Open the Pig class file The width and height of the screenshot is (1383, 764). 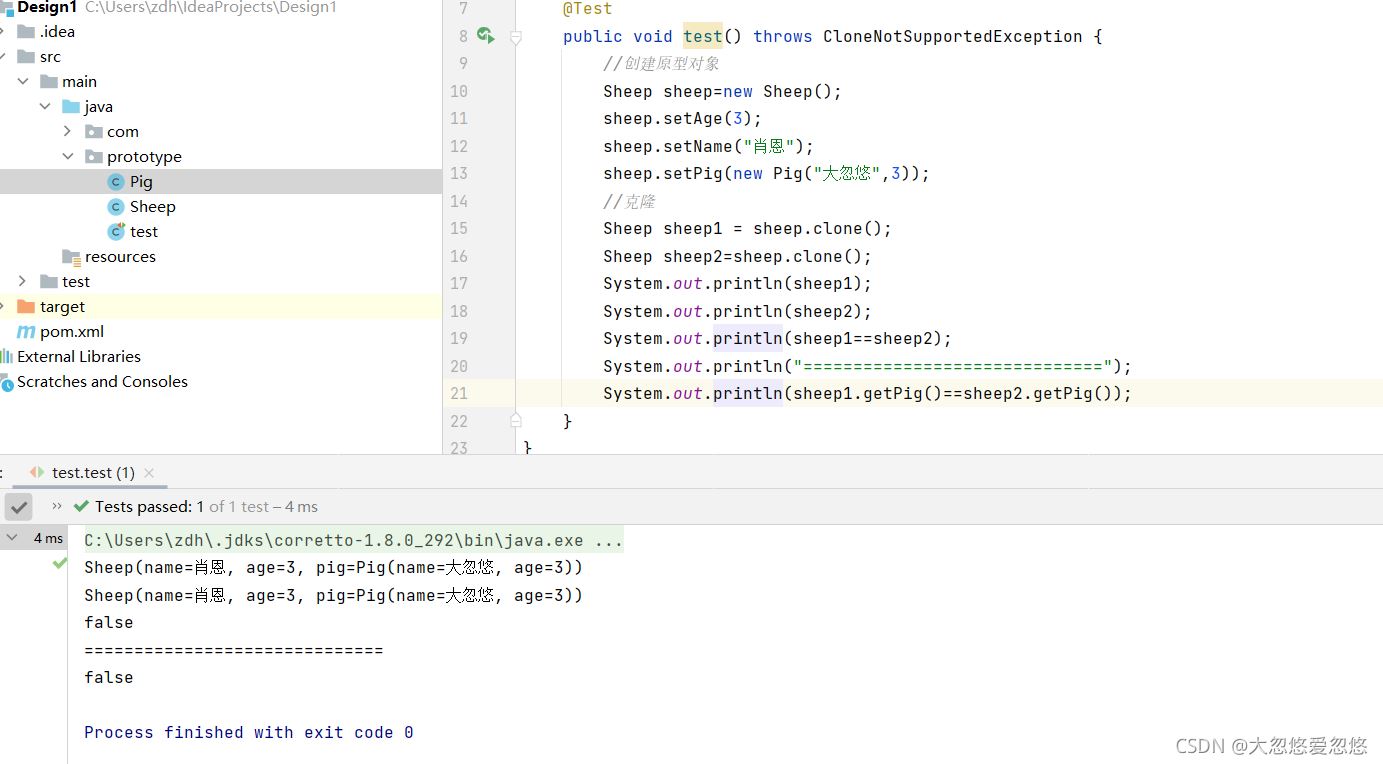pyautogui.click(x=140, y=182)
